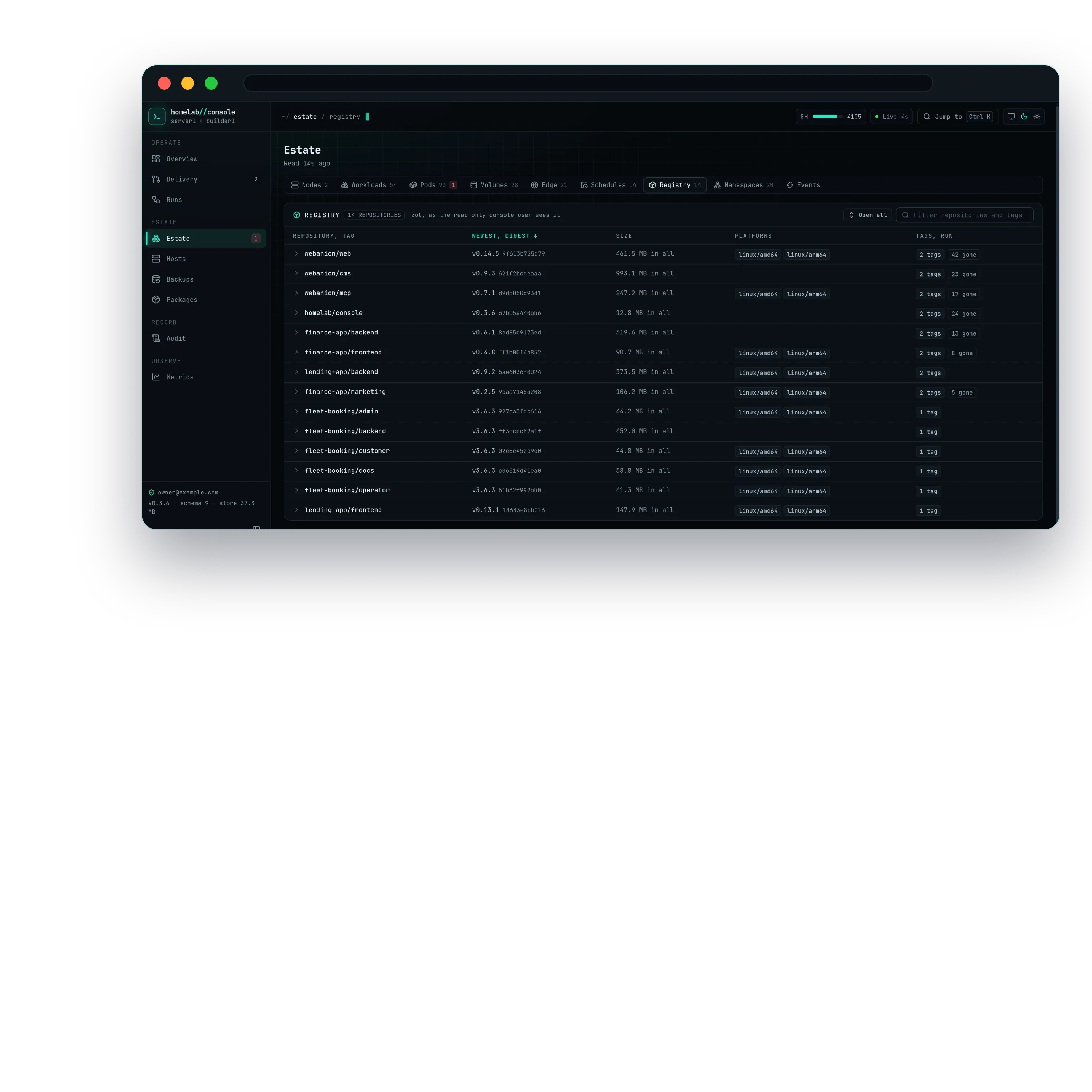Open the Jump to command palette
Screen dimensions: 1092x1092
pos(958,117)
